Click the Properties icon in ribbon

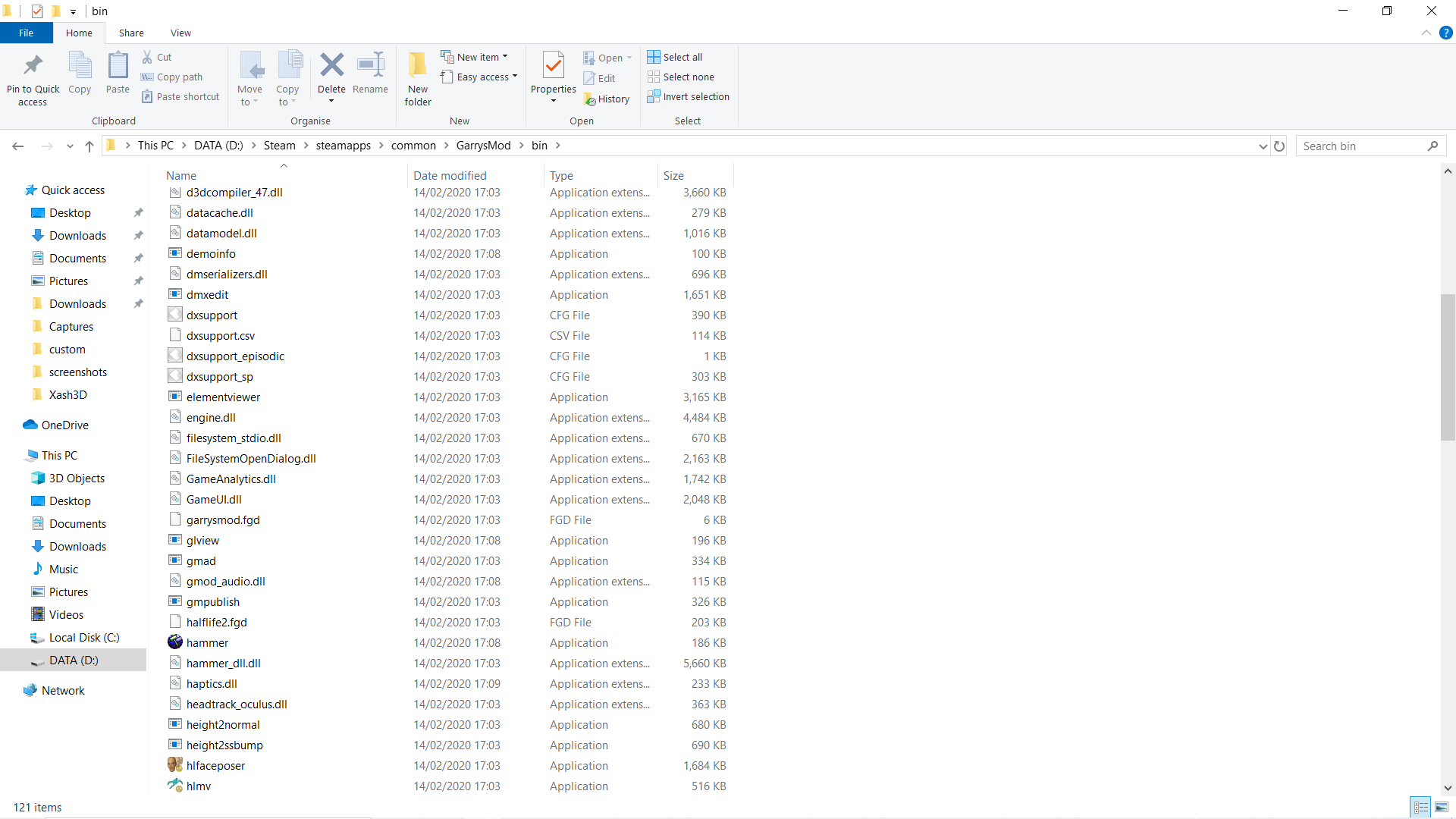click(x=553, y=66)
